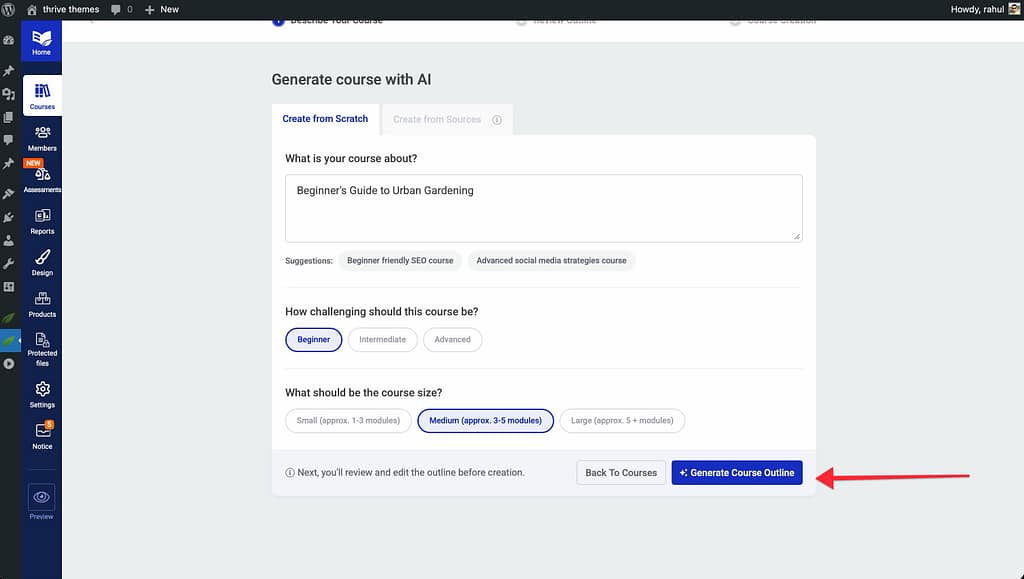
Task: Open the Settings gear in sidebar
Action: (x=42, y=394)
